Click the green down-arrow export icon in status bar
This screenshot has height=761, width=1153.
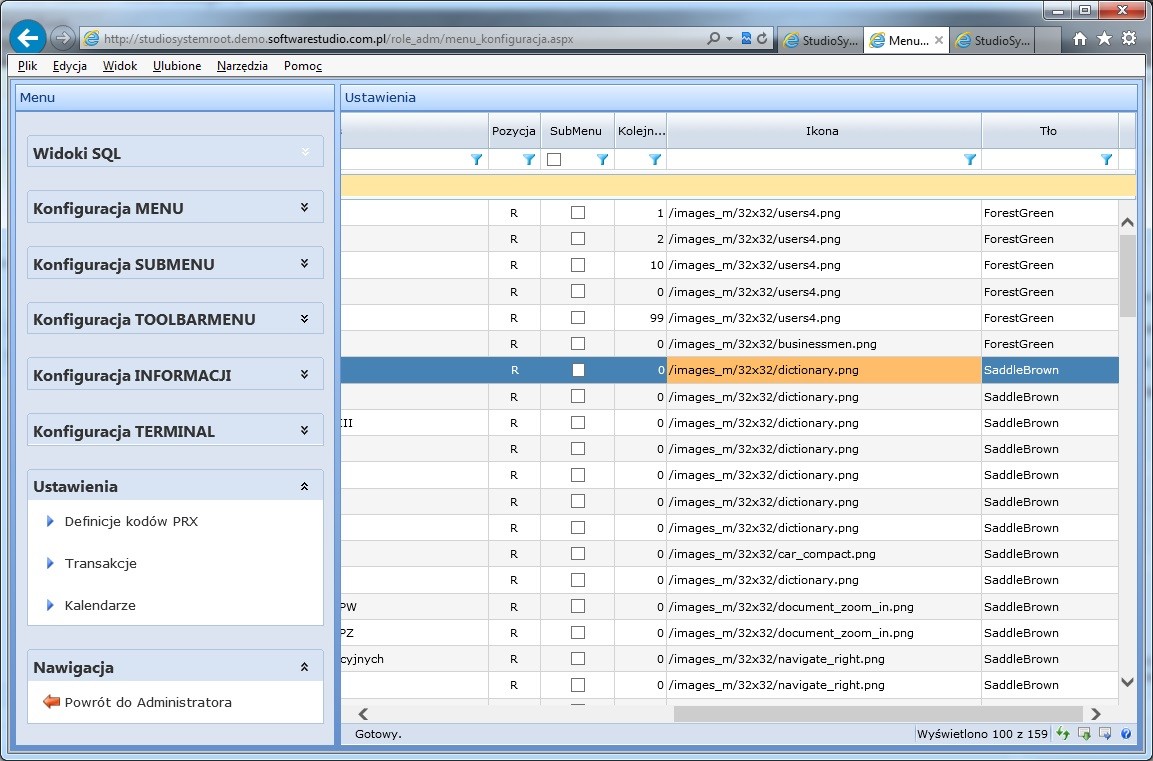tap(1084, 733)
